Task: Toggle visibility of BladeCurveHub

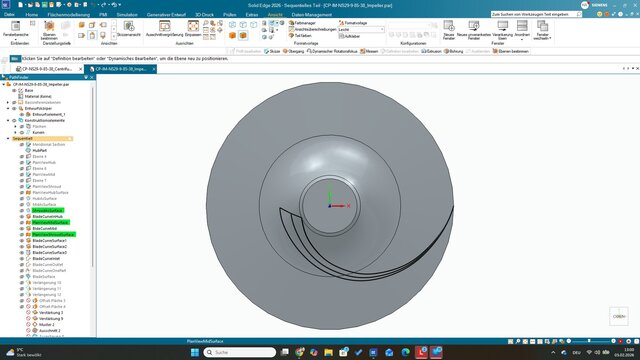Action: pyautogui.click(x=22, y=216)
